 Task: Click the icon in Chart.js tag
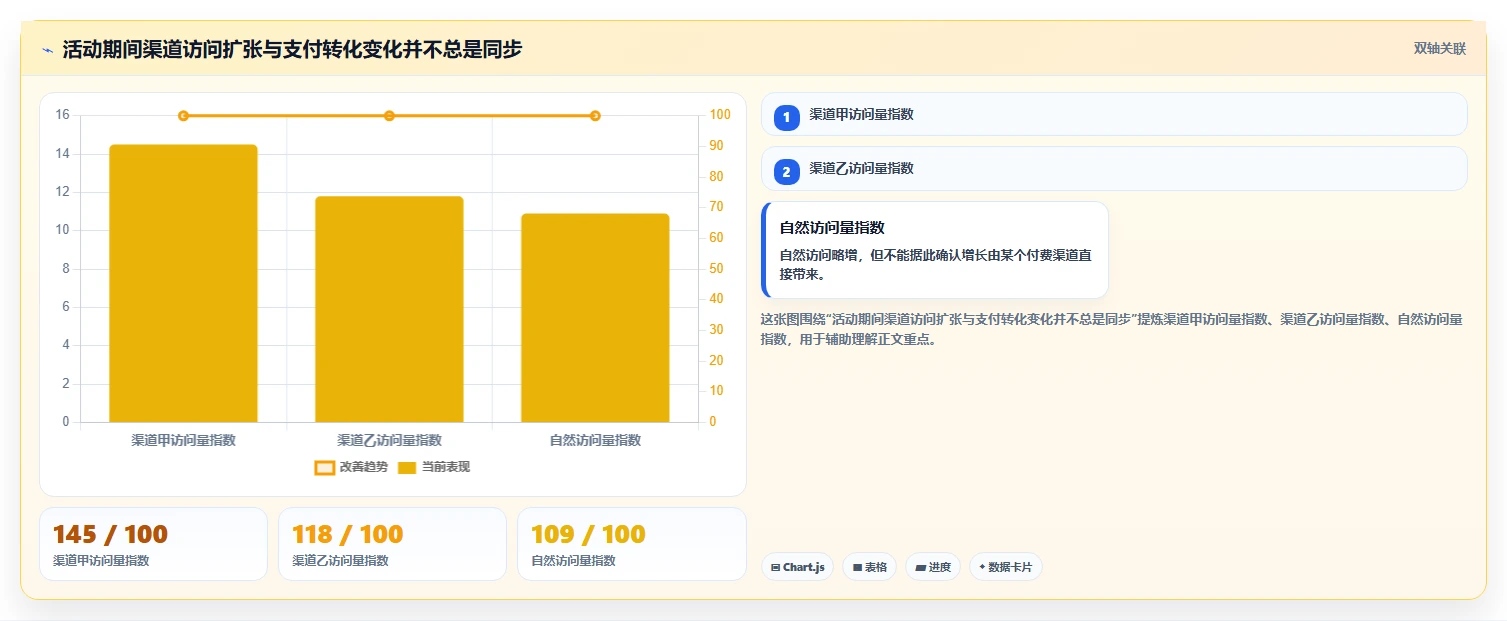tap(776, 567)
